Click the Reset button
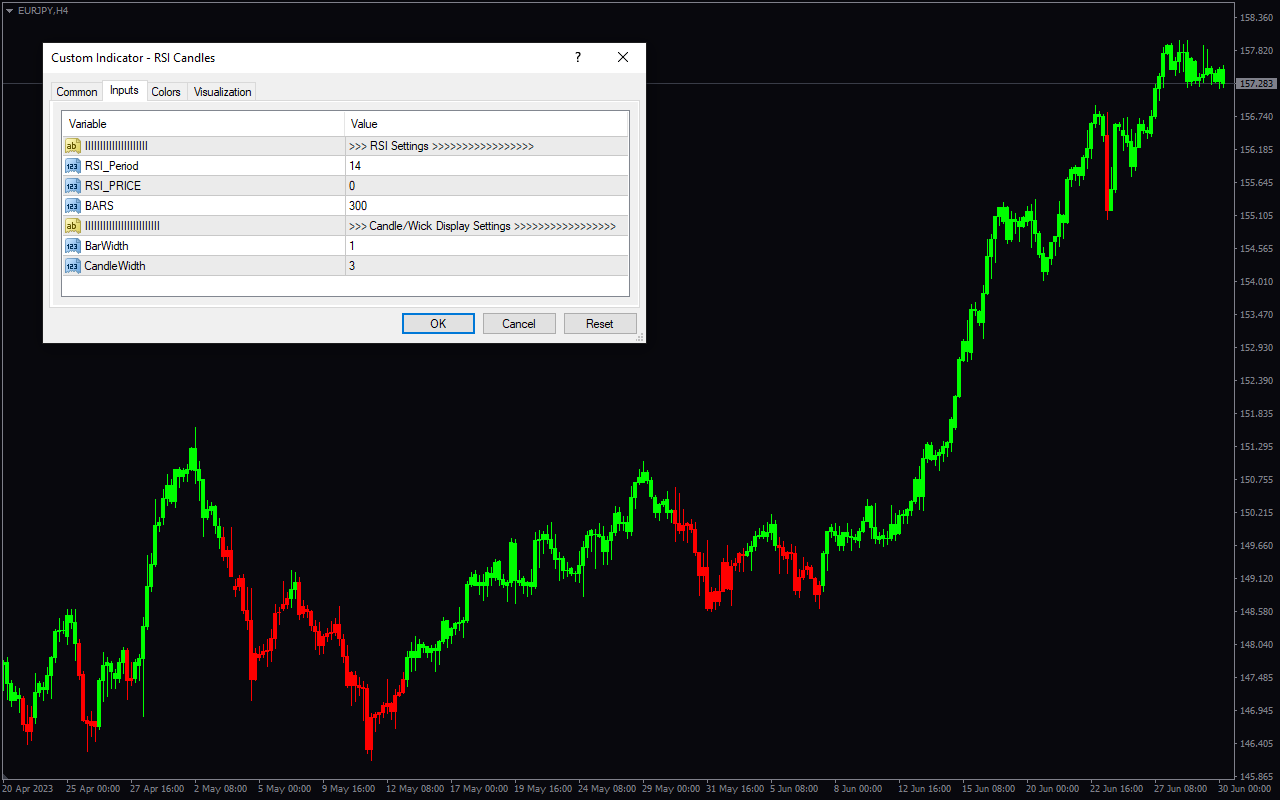Image resolution: width=1280 pixels, height=800 pixels. coord(600,323)
